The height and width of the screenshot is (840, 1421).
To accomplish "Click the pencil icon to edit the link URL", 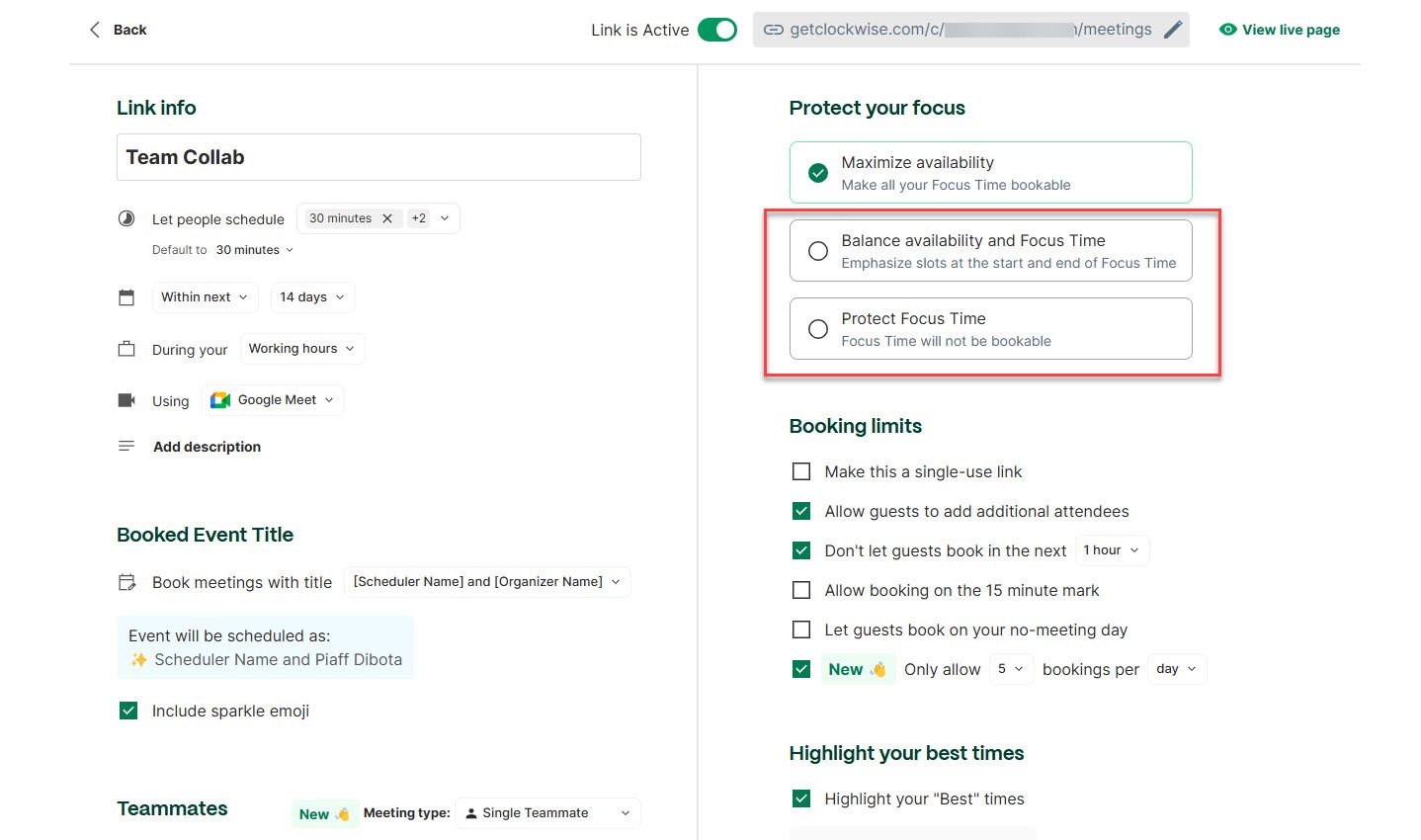I will 1172,29.
